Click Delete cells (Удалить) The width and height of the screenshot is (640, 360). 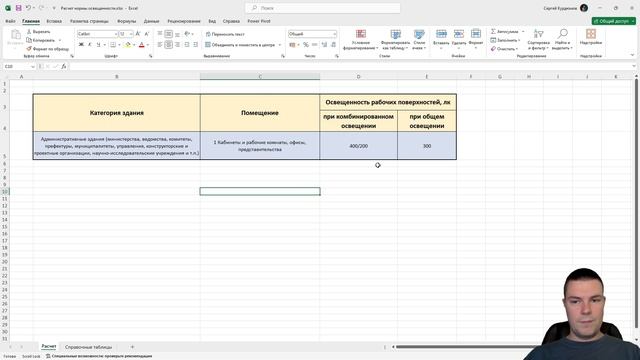pyautogui.click(x=459, y=39)
